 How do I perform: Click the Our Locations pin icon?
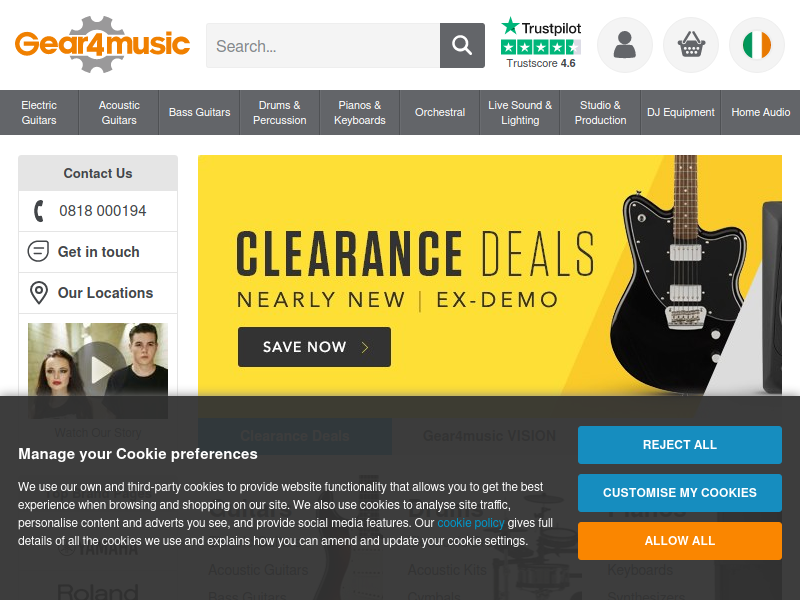pos(39,293)
